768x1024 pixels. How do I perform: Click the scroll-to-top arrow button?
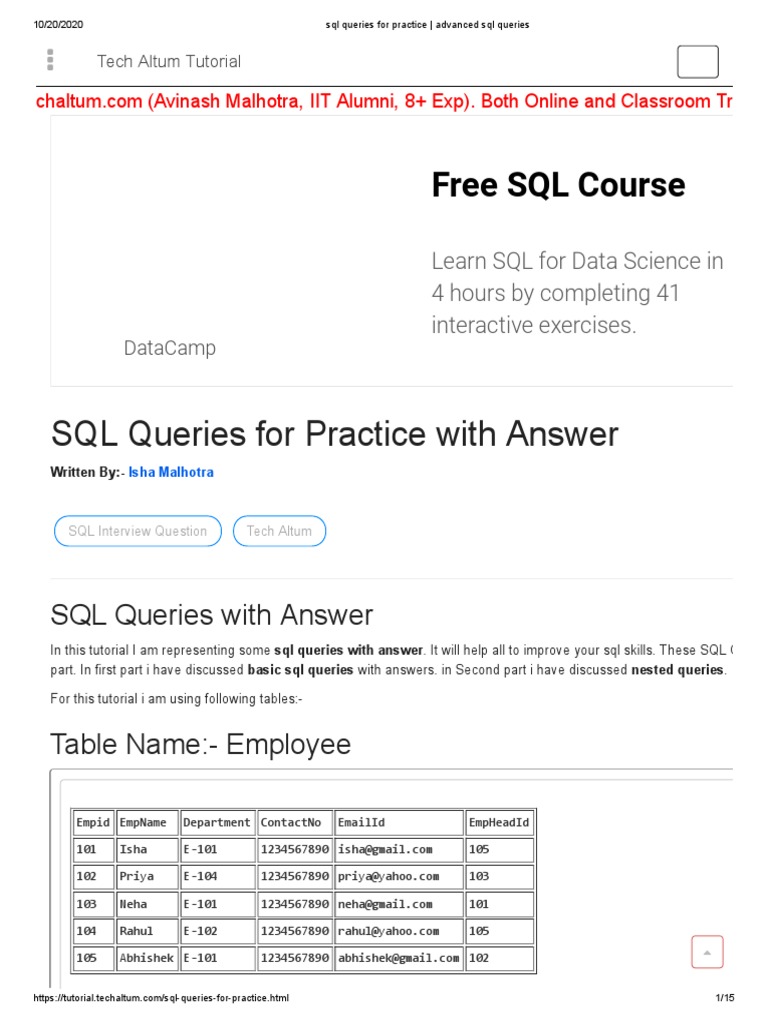tap(707, 952)
